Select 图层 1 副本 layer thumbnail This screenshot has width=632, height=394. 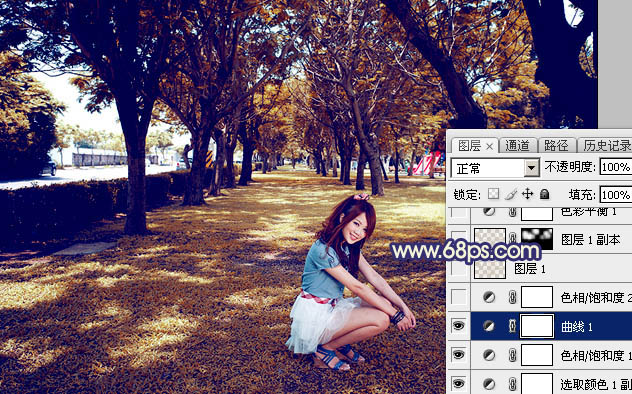pos(490,238)
